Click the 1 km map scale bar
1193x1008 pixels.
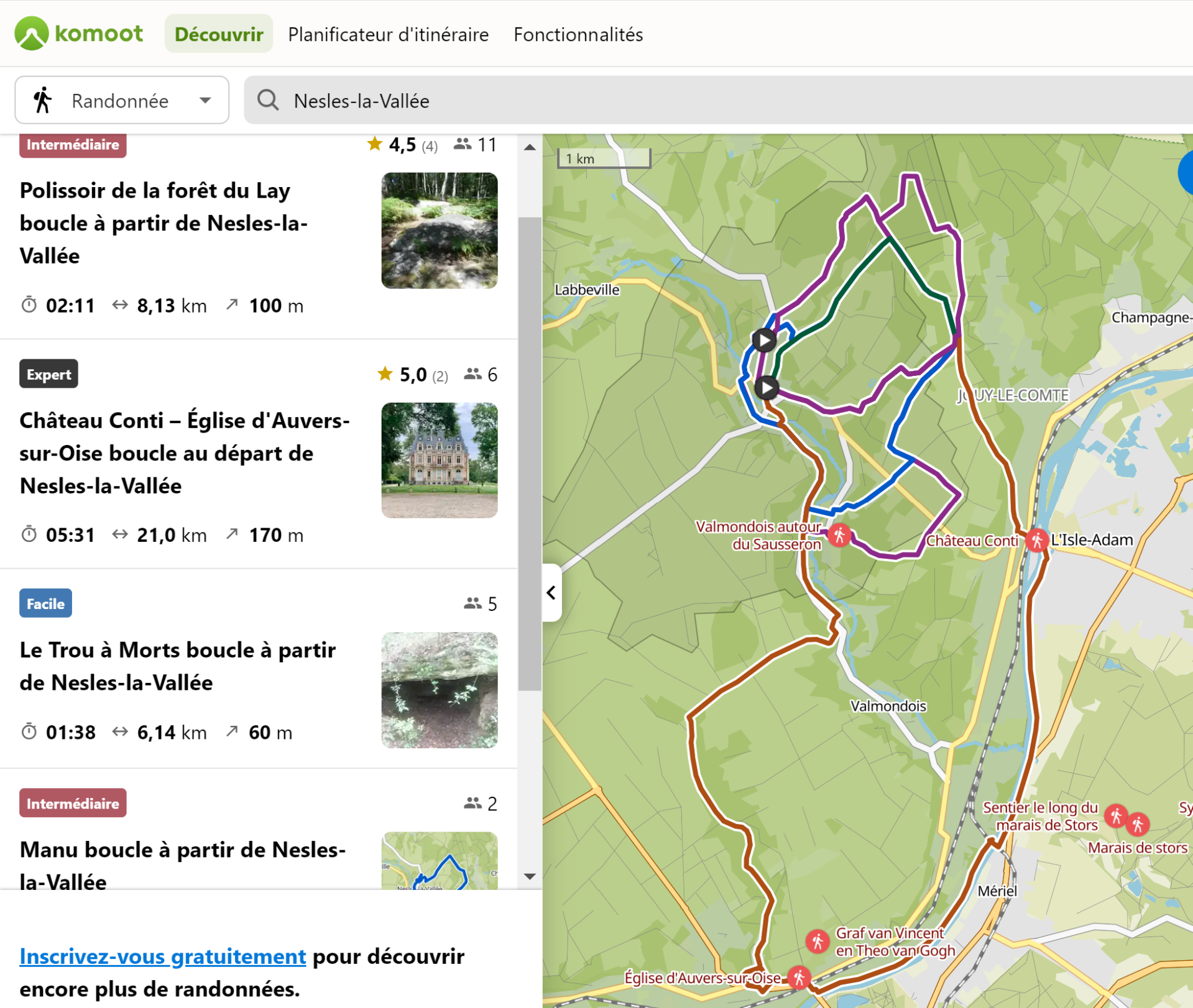coord(604,158)
